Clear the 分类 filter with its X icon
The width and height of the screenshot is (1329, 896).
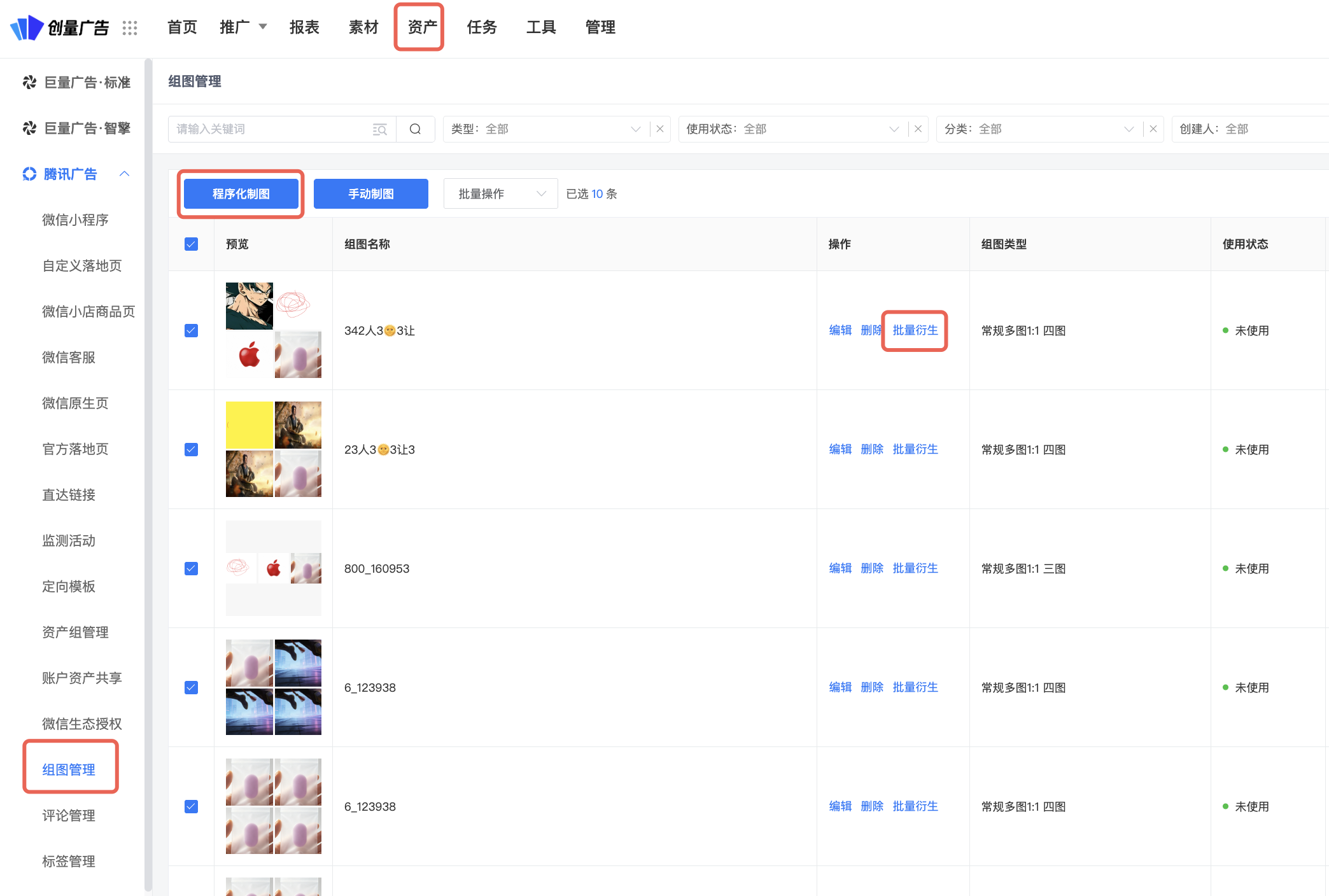pyautogui.click(x=1153, y=129)
